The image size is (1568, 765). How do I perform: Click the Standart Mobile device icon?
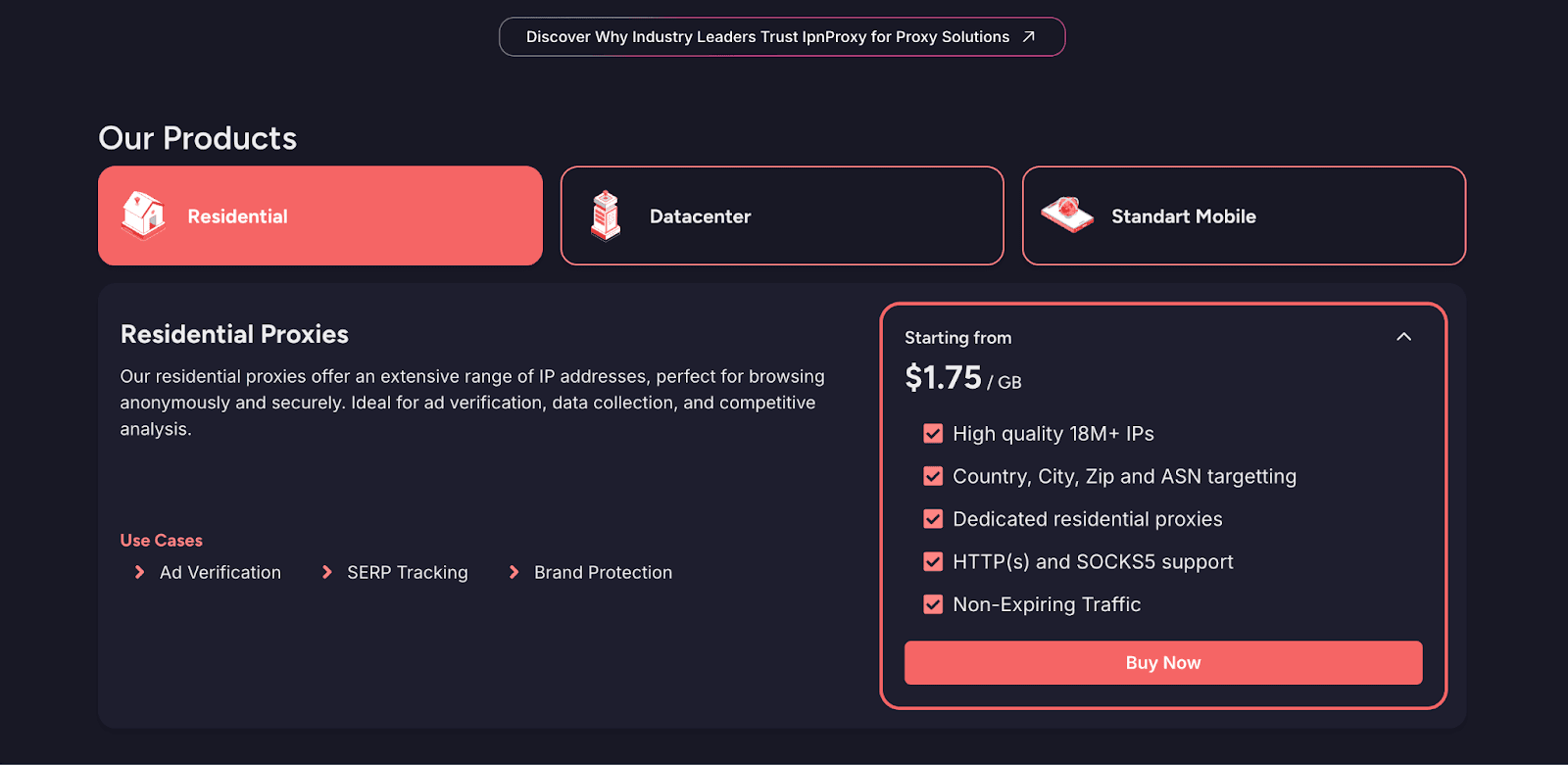1067,214
